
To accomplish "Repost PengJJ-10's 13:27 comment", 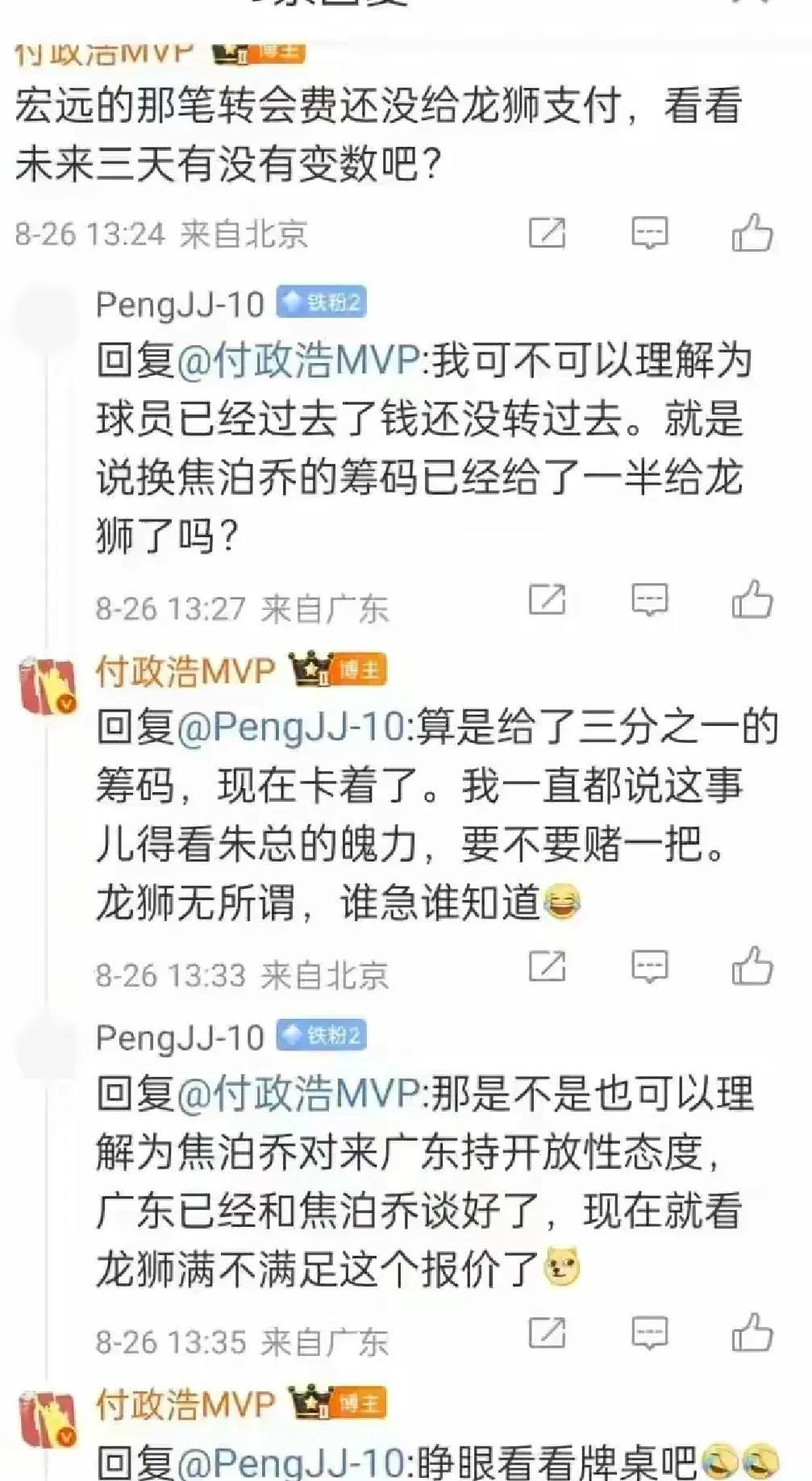I will [547, 600].
